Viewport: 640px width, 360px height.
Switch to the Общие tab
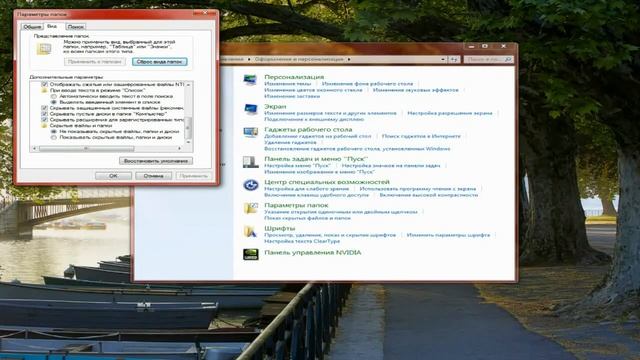point(32,27)
